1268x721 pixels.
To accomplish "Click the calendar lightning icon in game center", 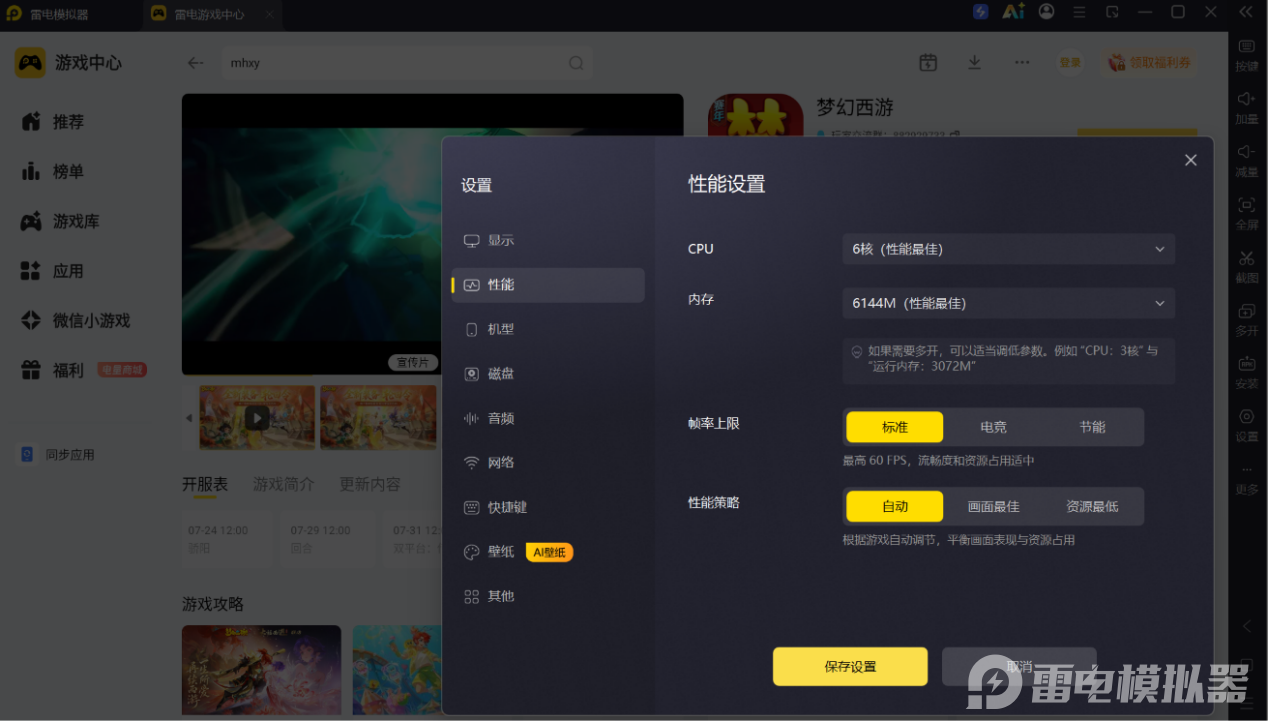I will [x=928, y=62].
